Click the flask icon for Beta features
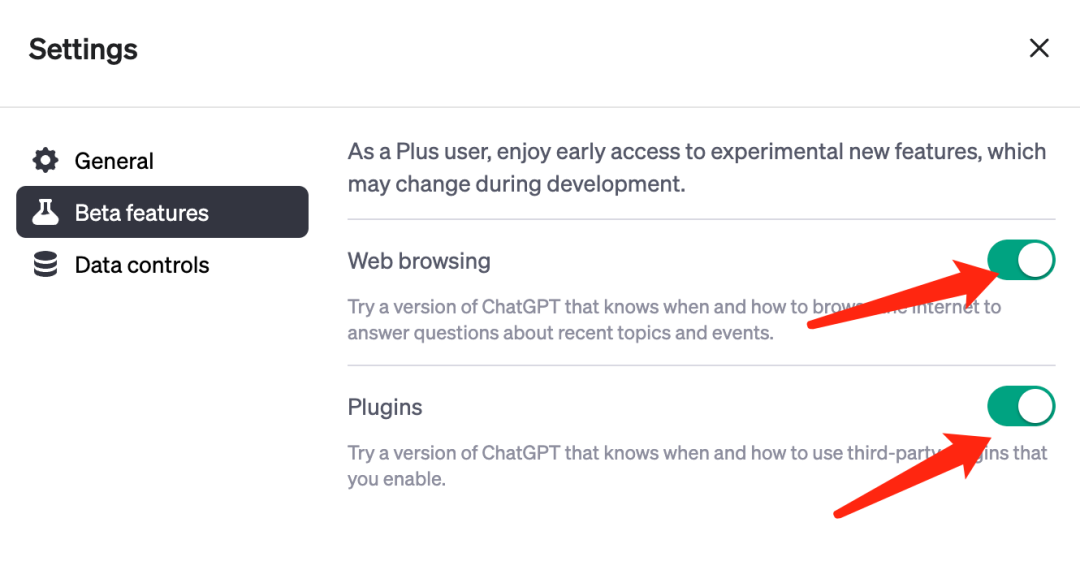Screen dimensions: 1080x570 (46, 212)
